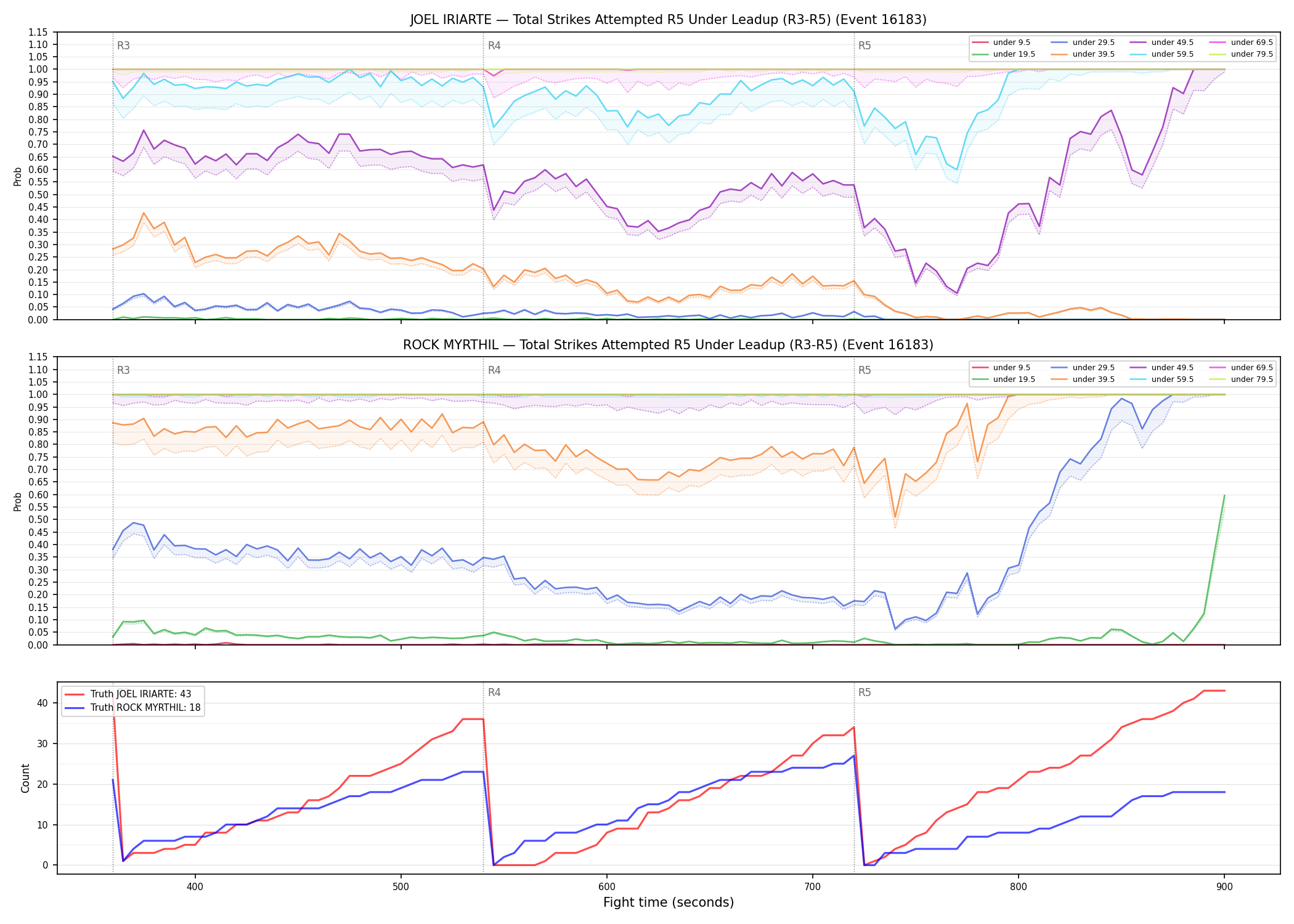Image resolution: width=1294 pixels, height=924 pixels.
Task: Select 'under 39.5' in the Rock Myrthil legend
Action: (1083, 379)
